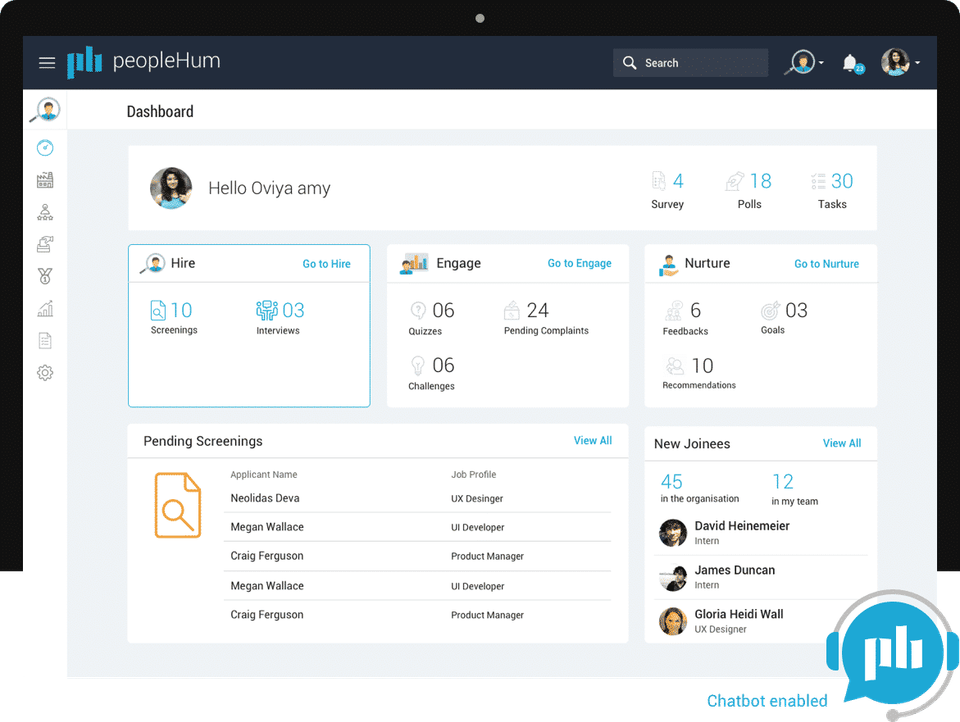The width and height of the screenshot is (960, 722).
Task: Expand the user profile avatar dropdown
Action: pos(900,63)
